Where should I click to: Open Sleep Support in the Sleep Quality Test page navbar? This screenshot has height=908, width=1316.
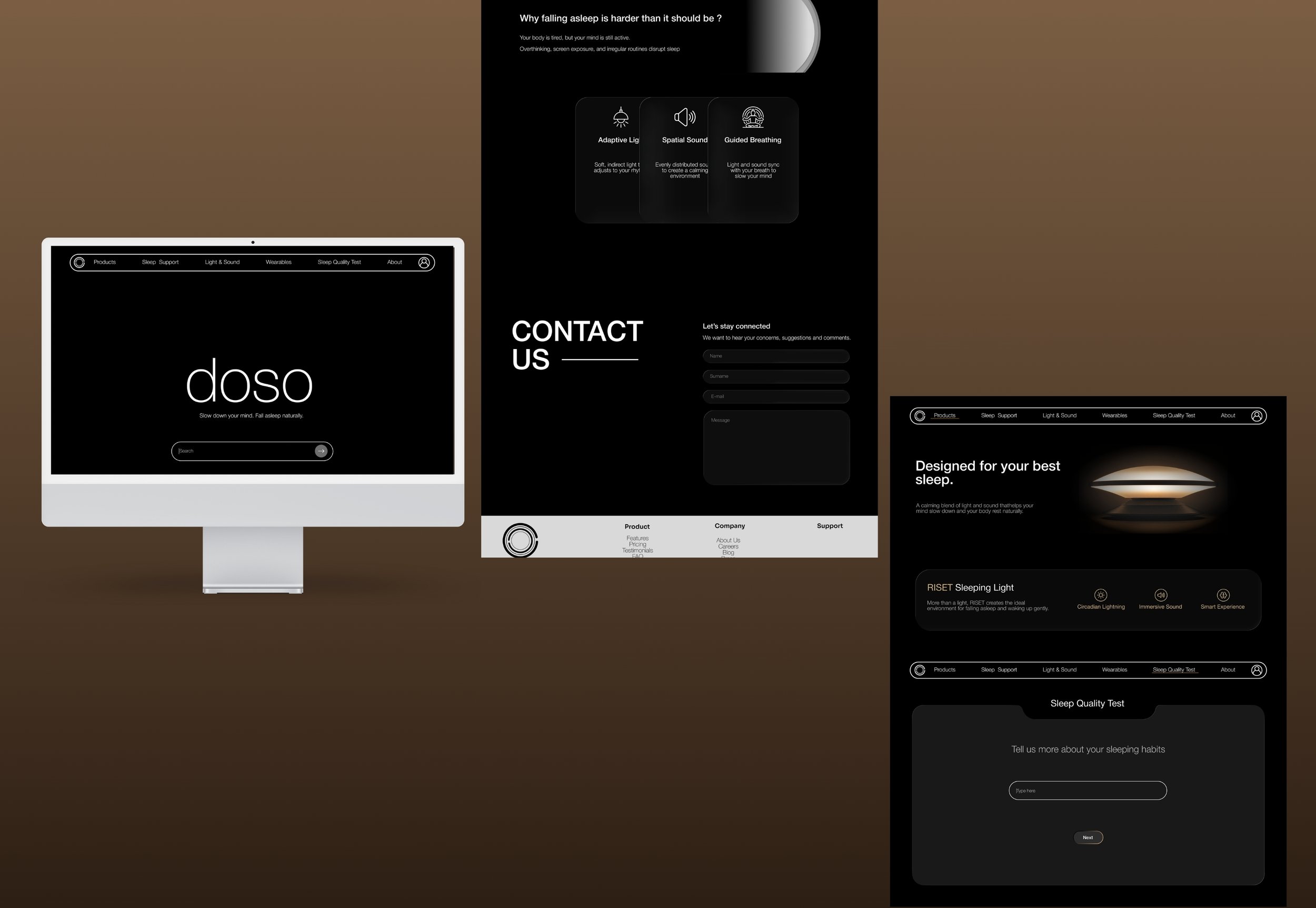tap(999, 670)
